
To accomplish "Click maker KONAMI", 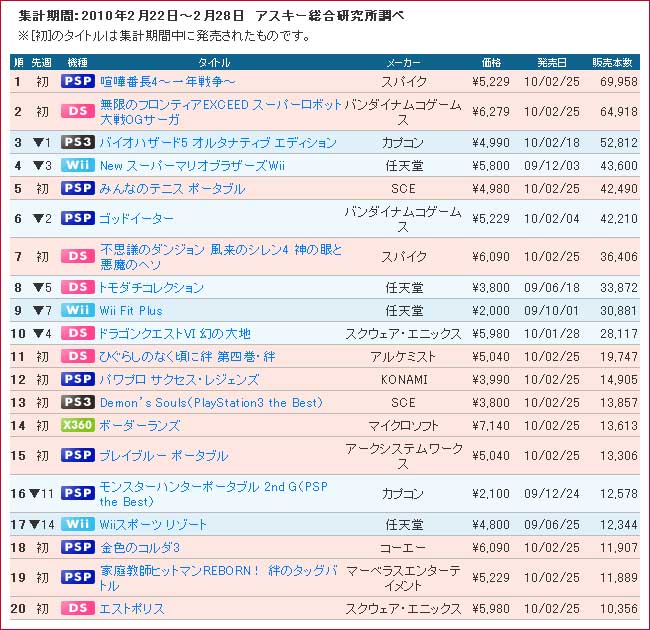I will point(404,379).
